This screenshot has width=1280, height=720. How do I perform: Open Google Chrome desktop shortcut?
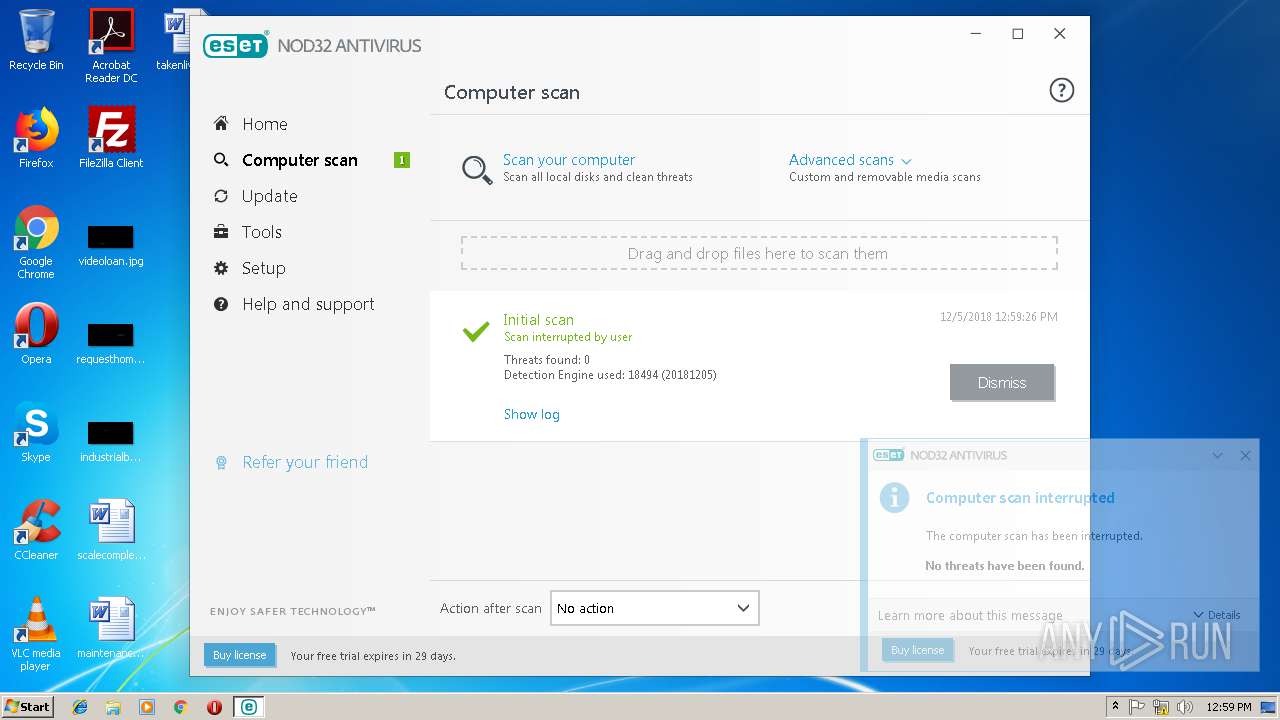pyautogui.click(x=36, y=242)
